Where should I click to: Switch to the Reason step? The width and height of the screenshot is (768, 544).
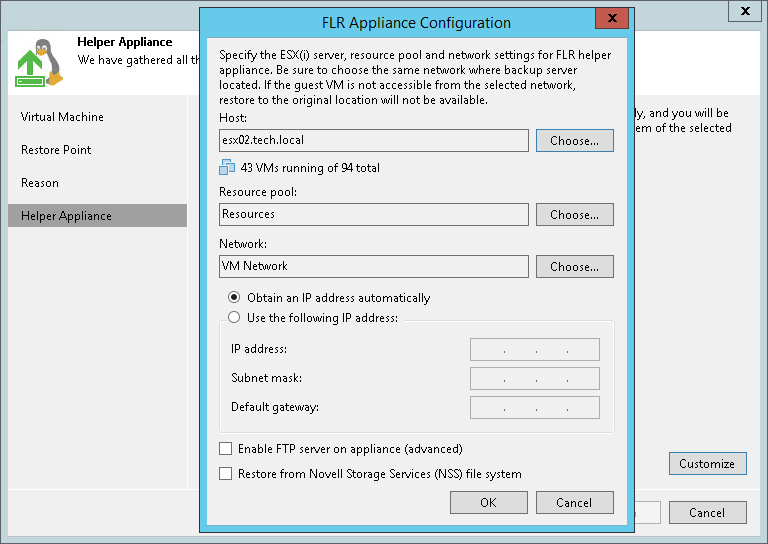(x=40, y=183)
